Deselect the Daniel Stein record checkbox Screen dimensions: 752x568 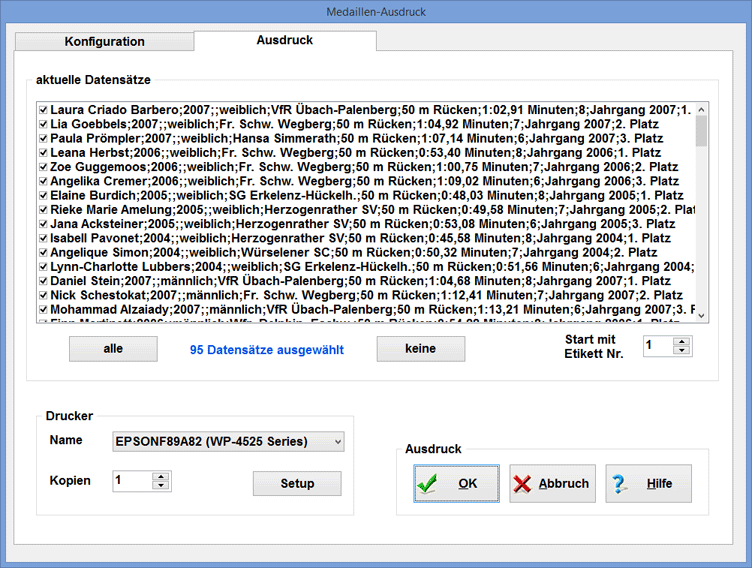[42, 282]
